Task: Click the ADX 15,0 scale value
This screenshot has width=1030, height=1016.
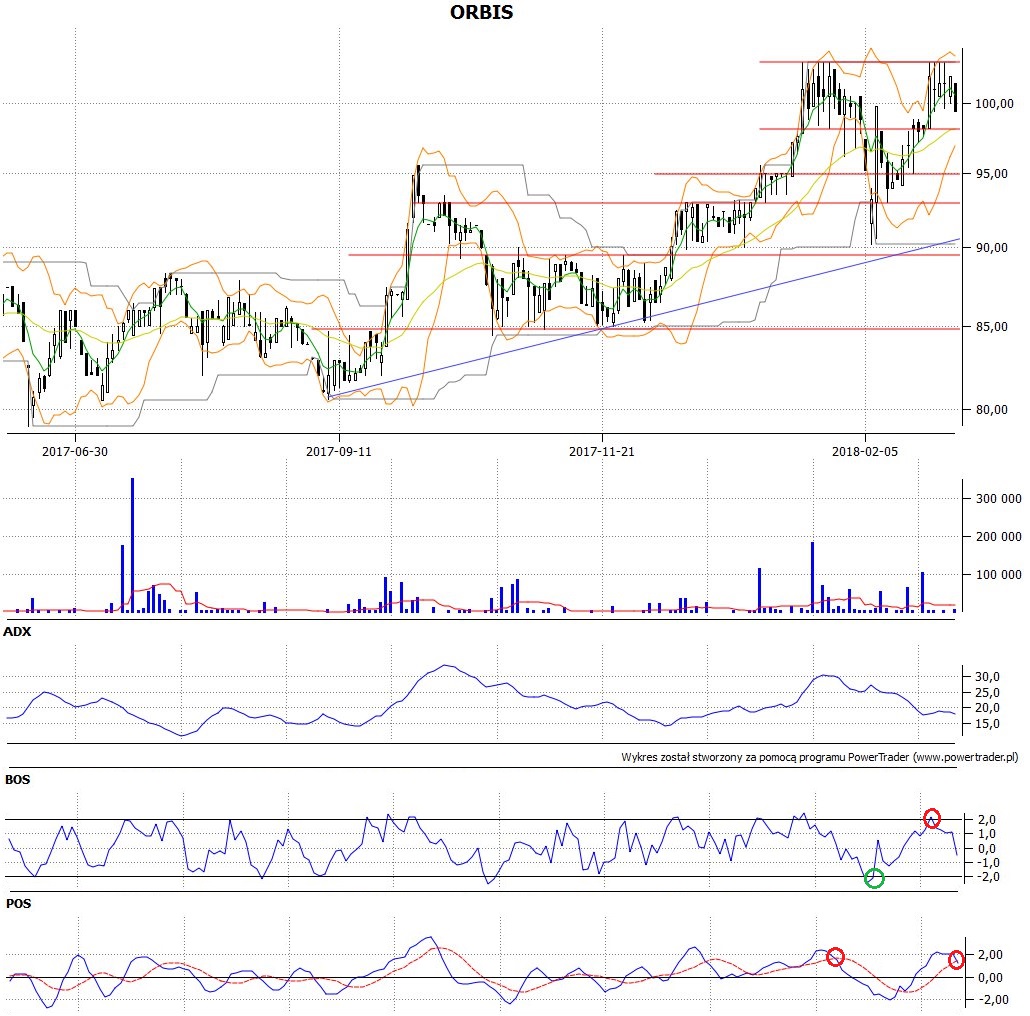Action: 987,723
